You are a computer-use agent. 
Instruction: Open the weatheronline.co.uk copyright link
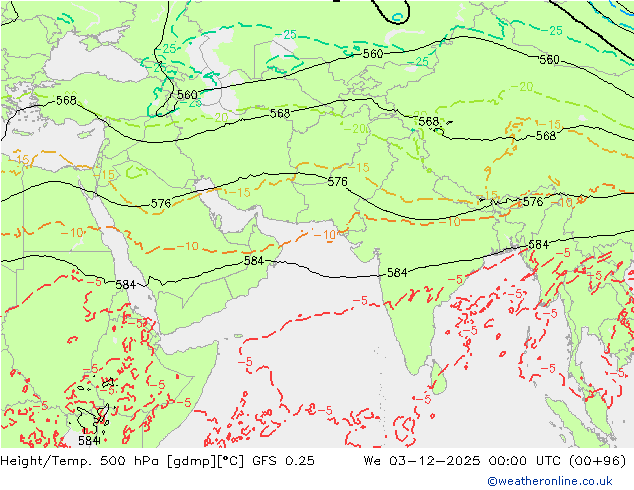coord(549,481)
